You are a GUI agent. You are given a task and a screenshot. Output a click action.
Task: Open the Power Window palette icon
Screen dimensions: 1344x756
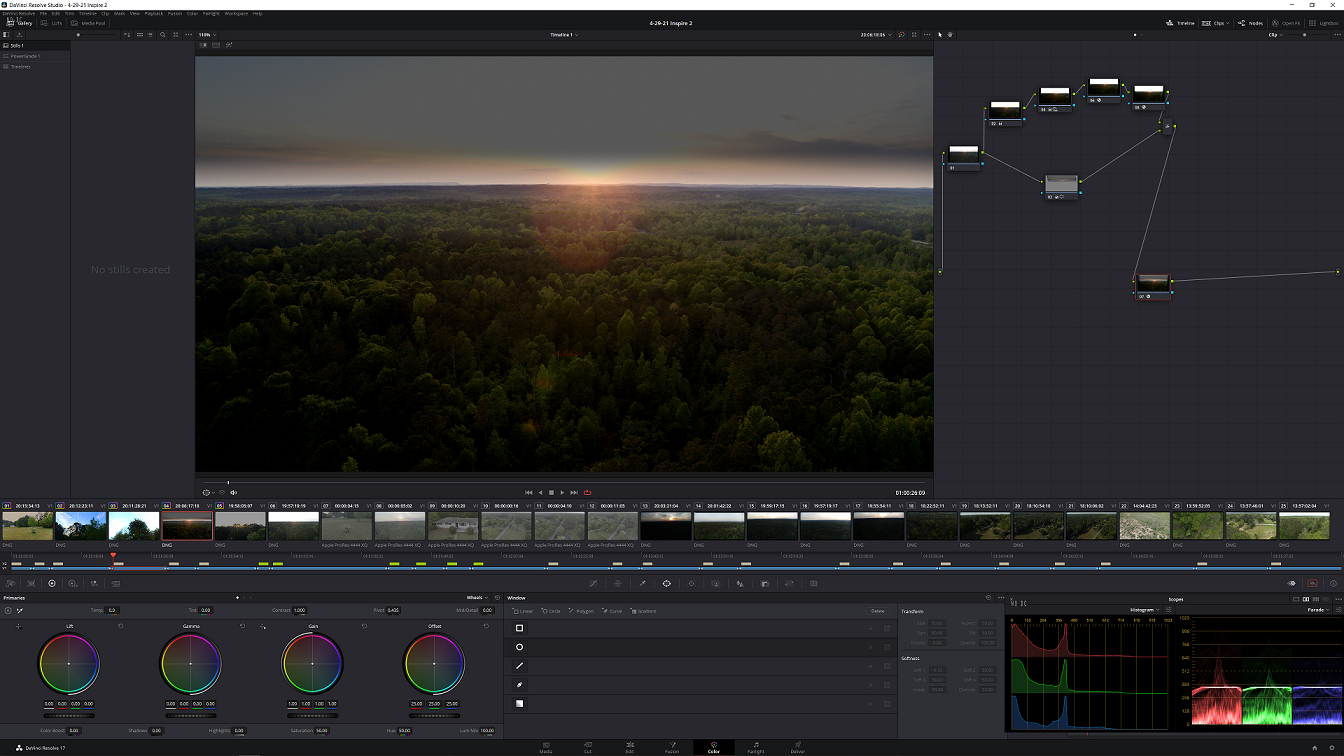coord(666,583)
